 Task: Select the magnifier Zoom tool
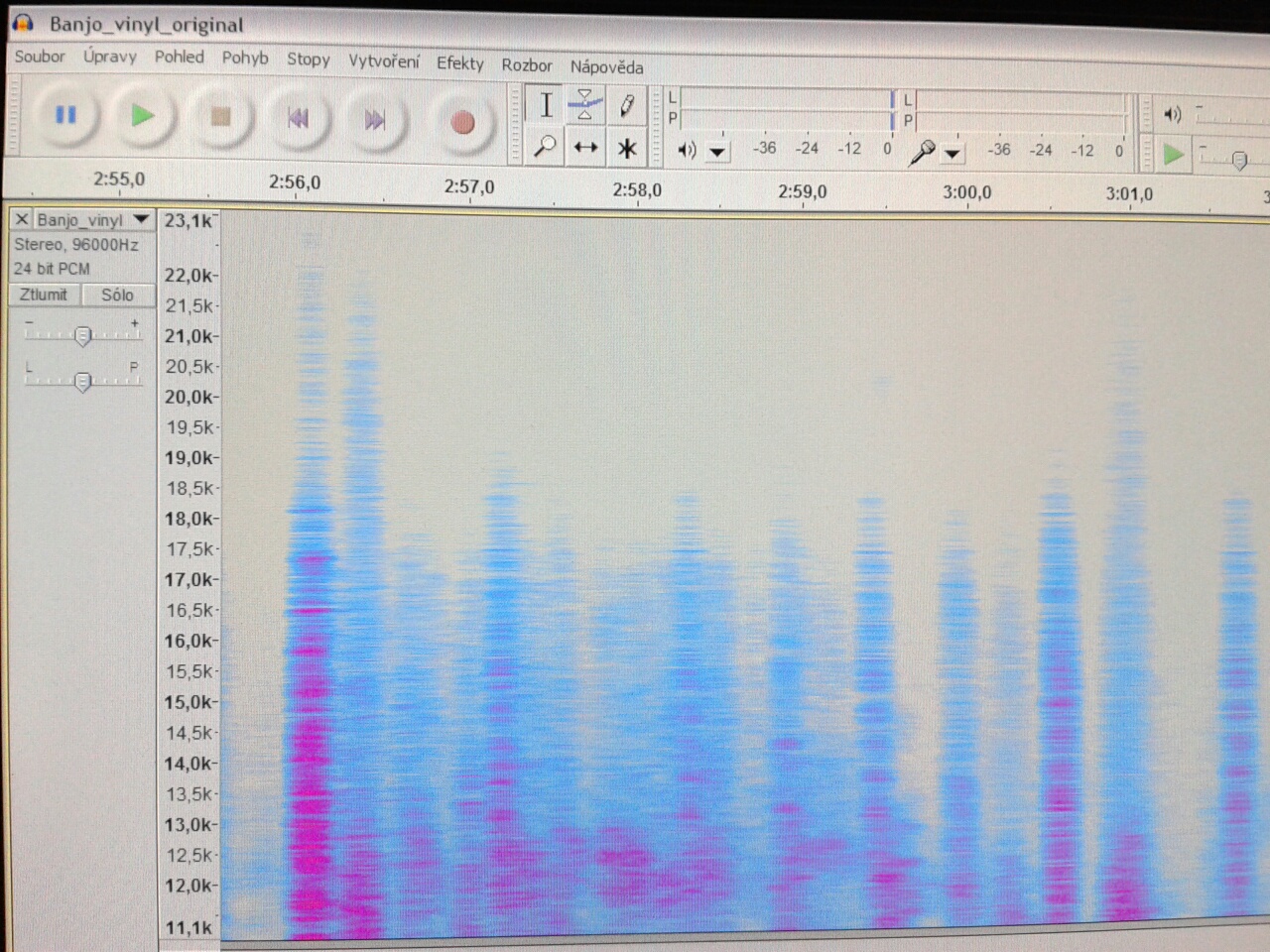(x=545, y=146)
